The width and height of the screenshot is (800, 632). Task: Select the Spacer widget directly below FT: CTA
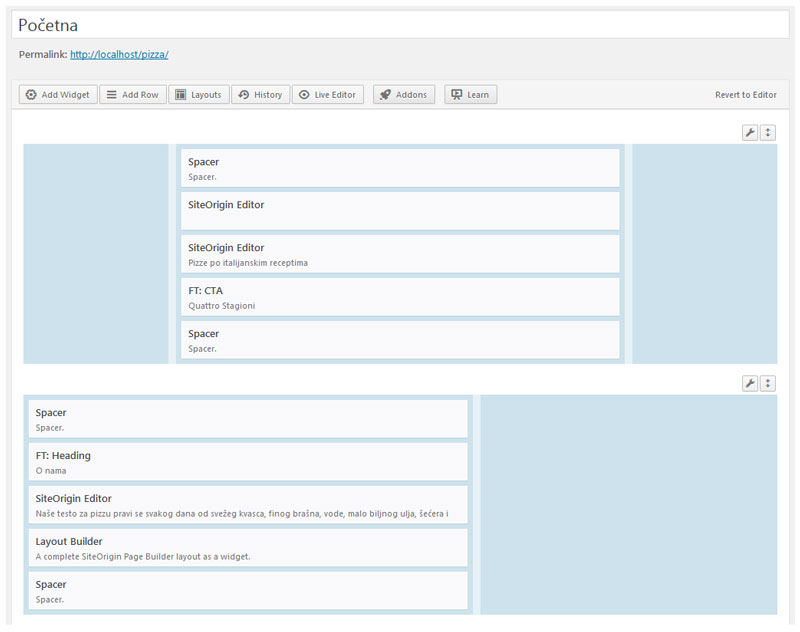[400, 340]
